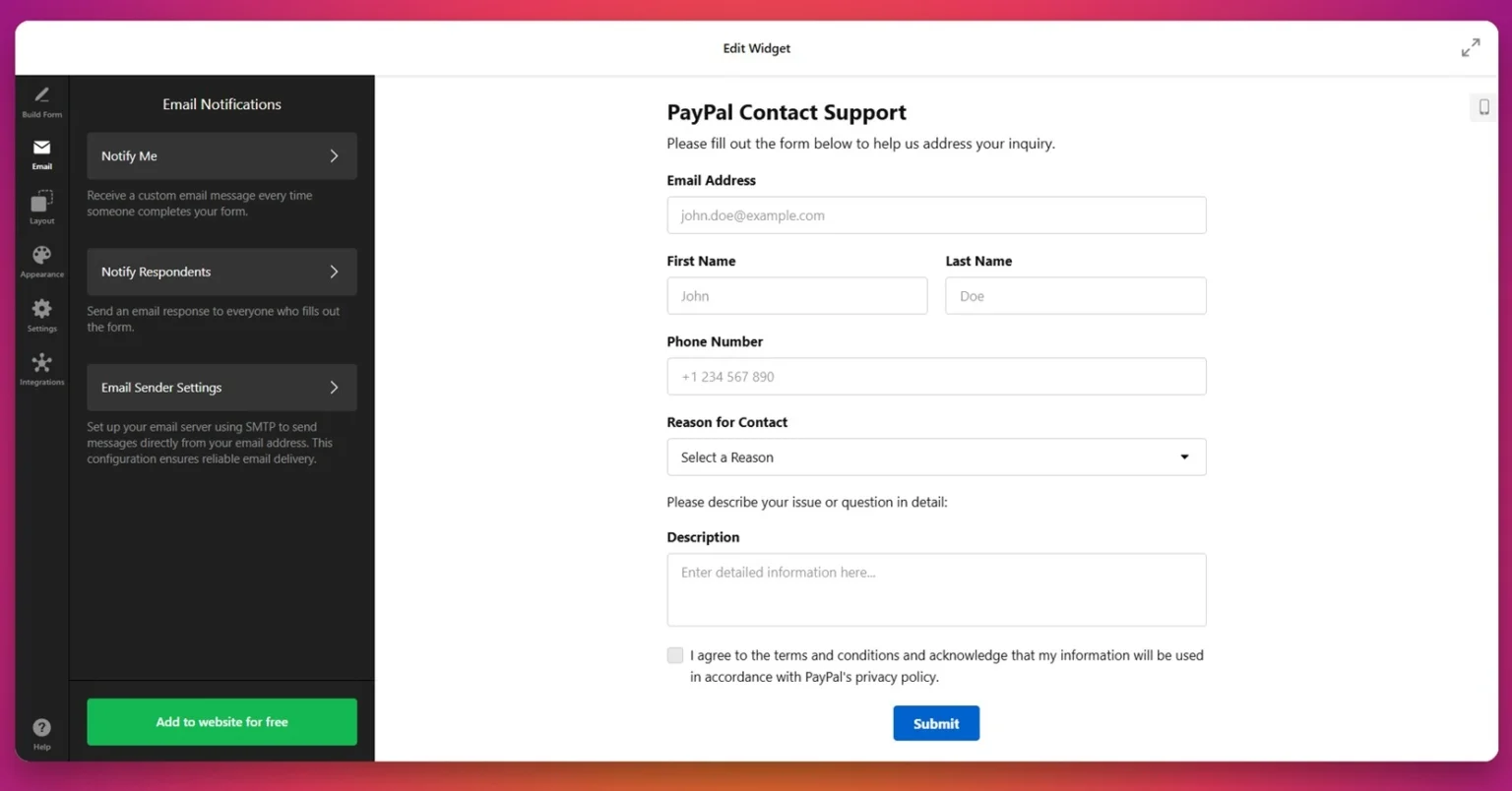Check the terms and conditions agreement checkbox

point(675,655)
